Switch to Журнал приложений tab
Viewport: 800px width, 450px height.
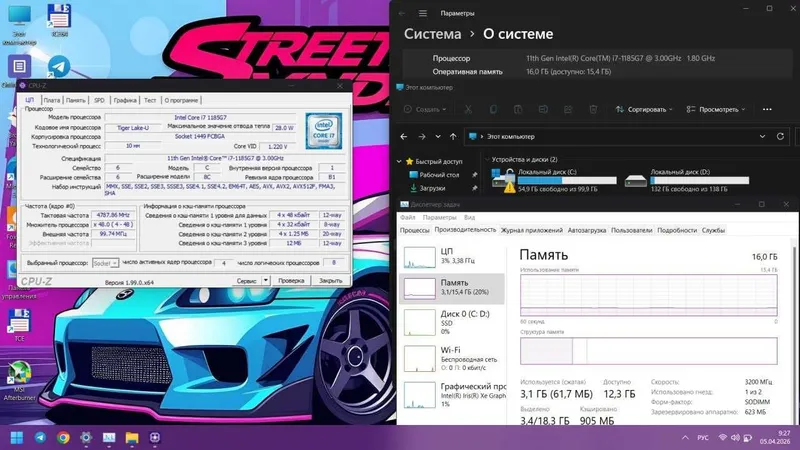532,230
